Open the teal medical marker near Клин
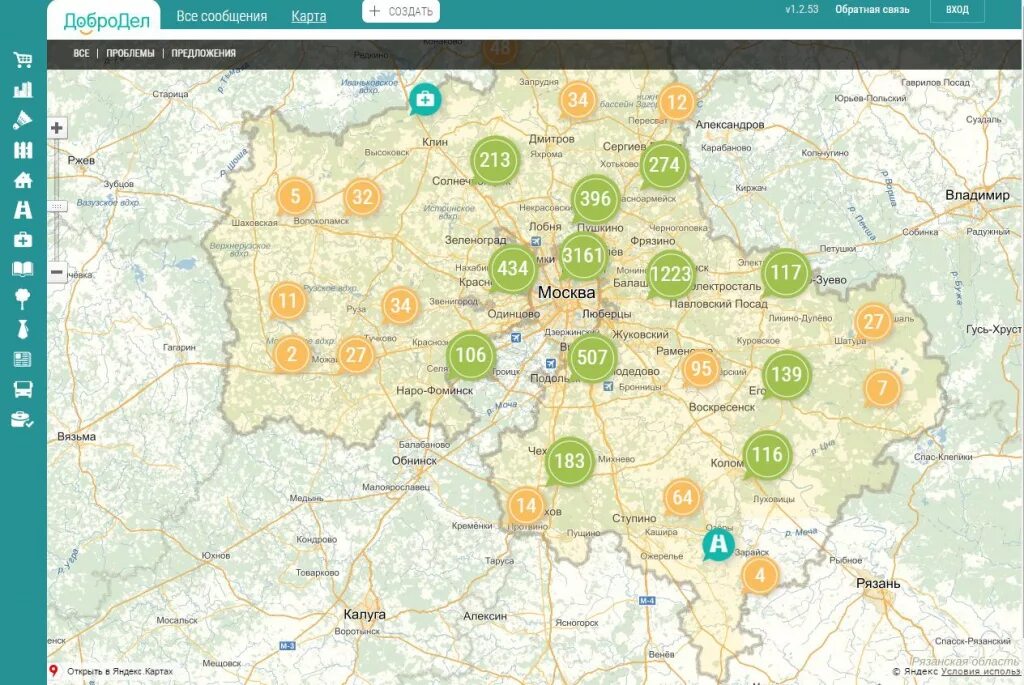 425,99
